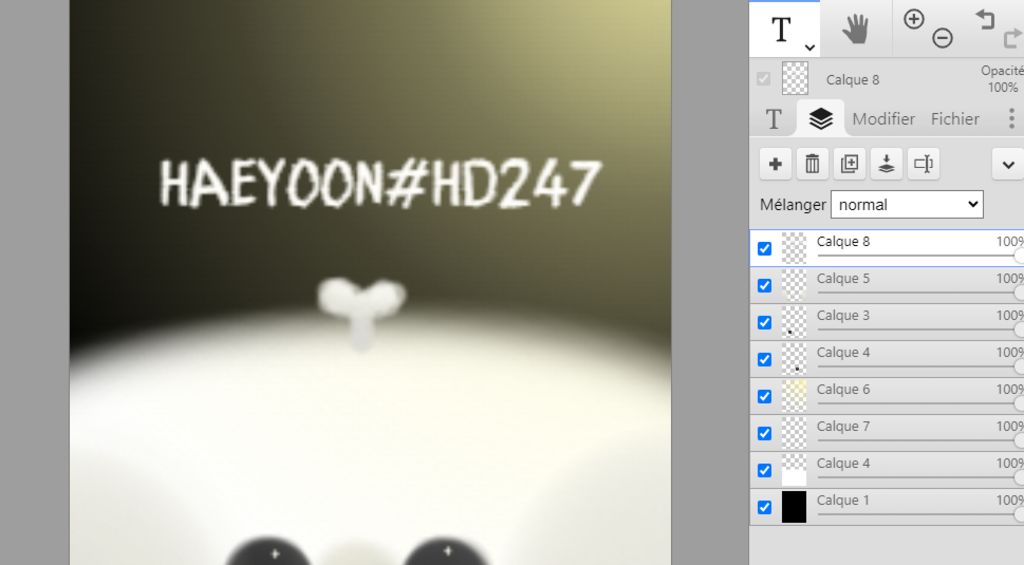This screenshot has width=1024, height=565.
Task: Toggle checkbox of Calque 4 above Calque 1
Action: [x=764, y=470]
